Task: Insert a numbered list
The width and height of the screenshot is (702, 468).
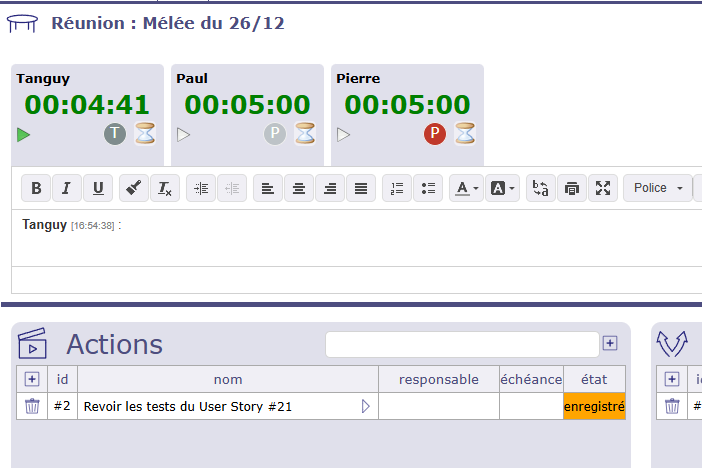Action: click(397, 188)
